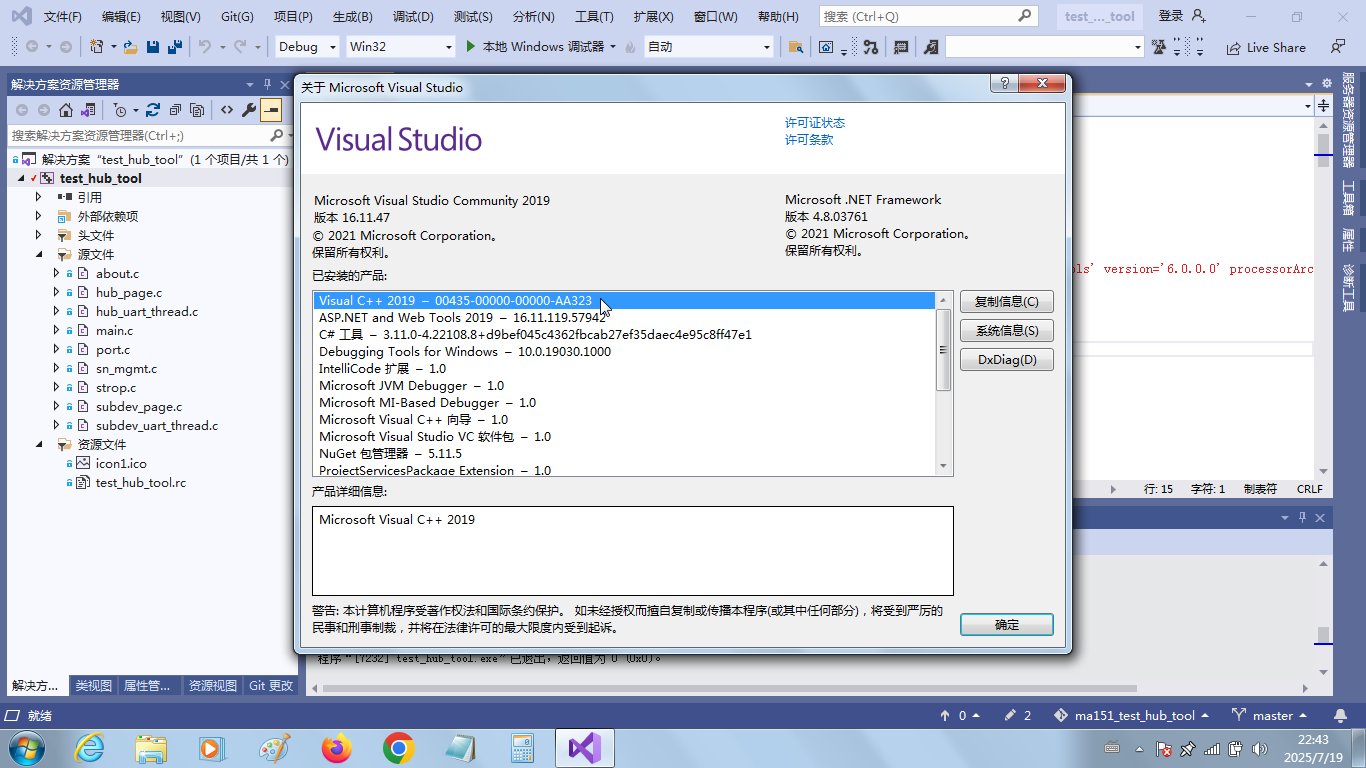The image size is (1366, 768).
Task: Collapse the 源文件 folder node
Action: click(x=38, y=254)
